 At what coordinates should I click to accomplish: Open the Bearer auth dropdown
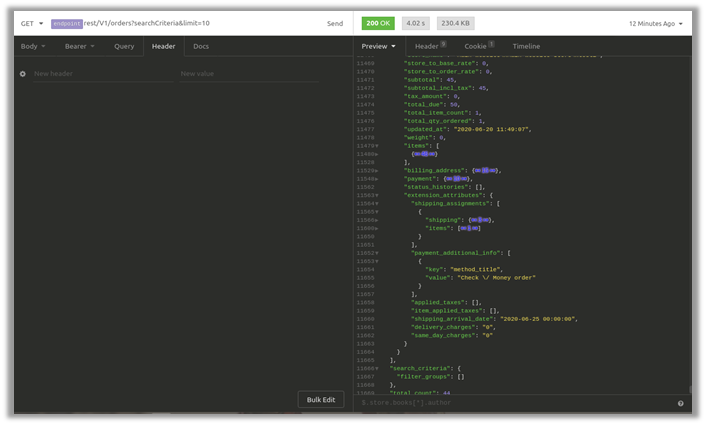79,46
